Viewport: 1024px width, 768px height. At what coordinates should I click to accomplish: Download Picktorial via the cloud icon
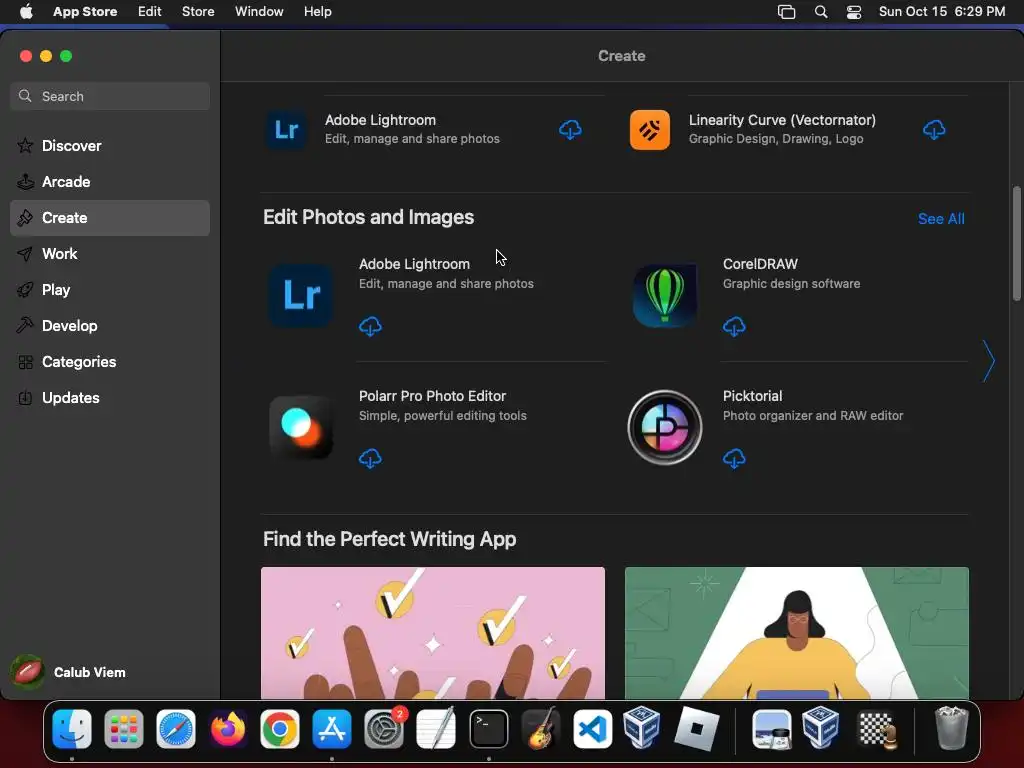pyautogui.click(x=734, y=458)
